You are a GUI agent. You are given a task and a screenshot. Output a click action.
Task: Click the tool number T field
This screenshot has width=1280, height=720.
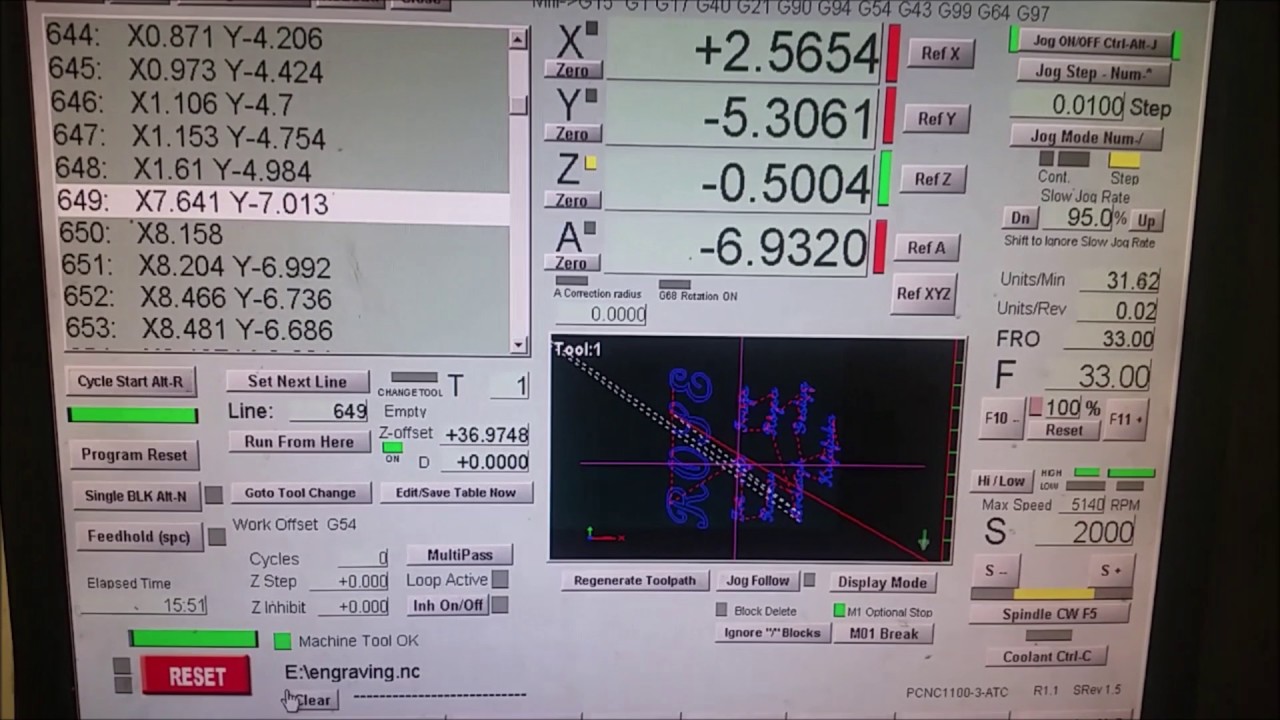(x=510, y=386)
